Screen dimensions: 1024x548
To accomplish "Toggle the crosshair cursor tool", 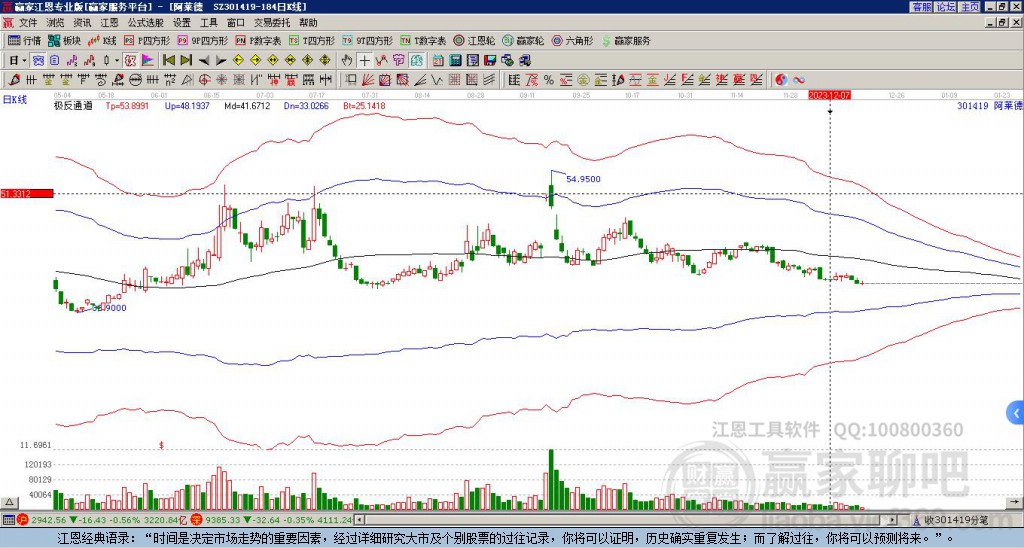I will pos(364,61).
